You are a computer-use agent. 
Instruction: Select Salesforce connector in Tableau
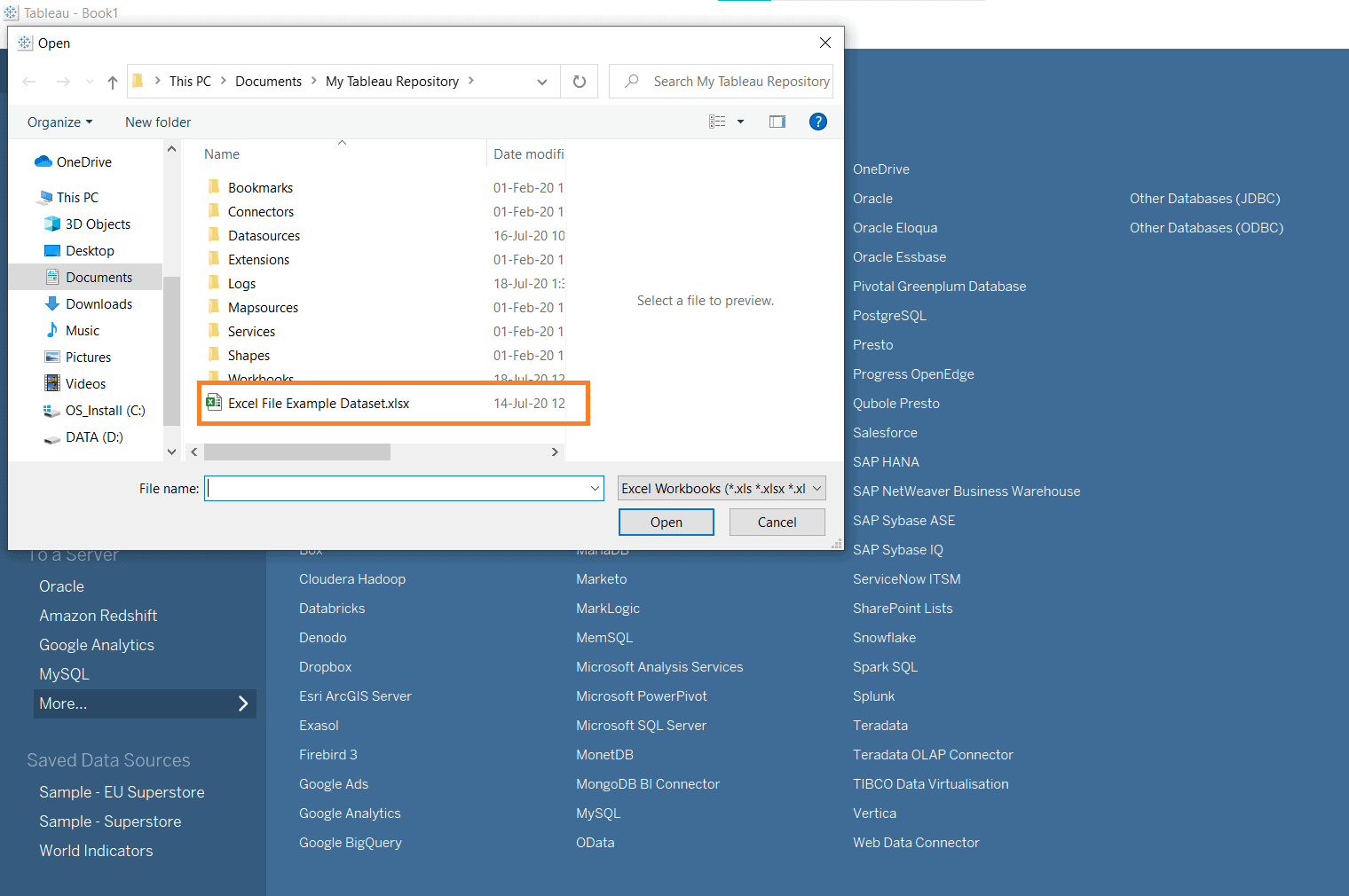tap(885, 432)
